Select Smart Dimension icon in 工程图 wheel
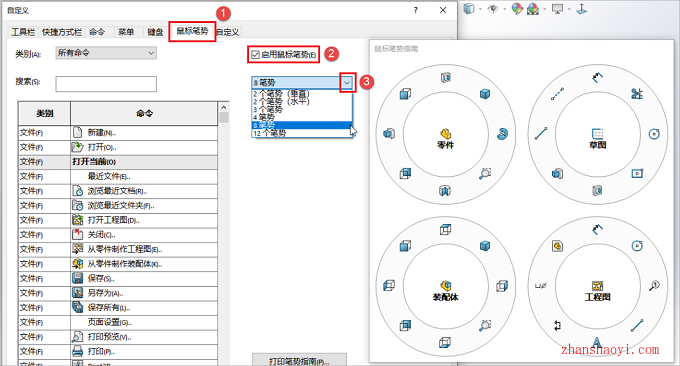This screenshot has width=680, height=366. [598, 229]
